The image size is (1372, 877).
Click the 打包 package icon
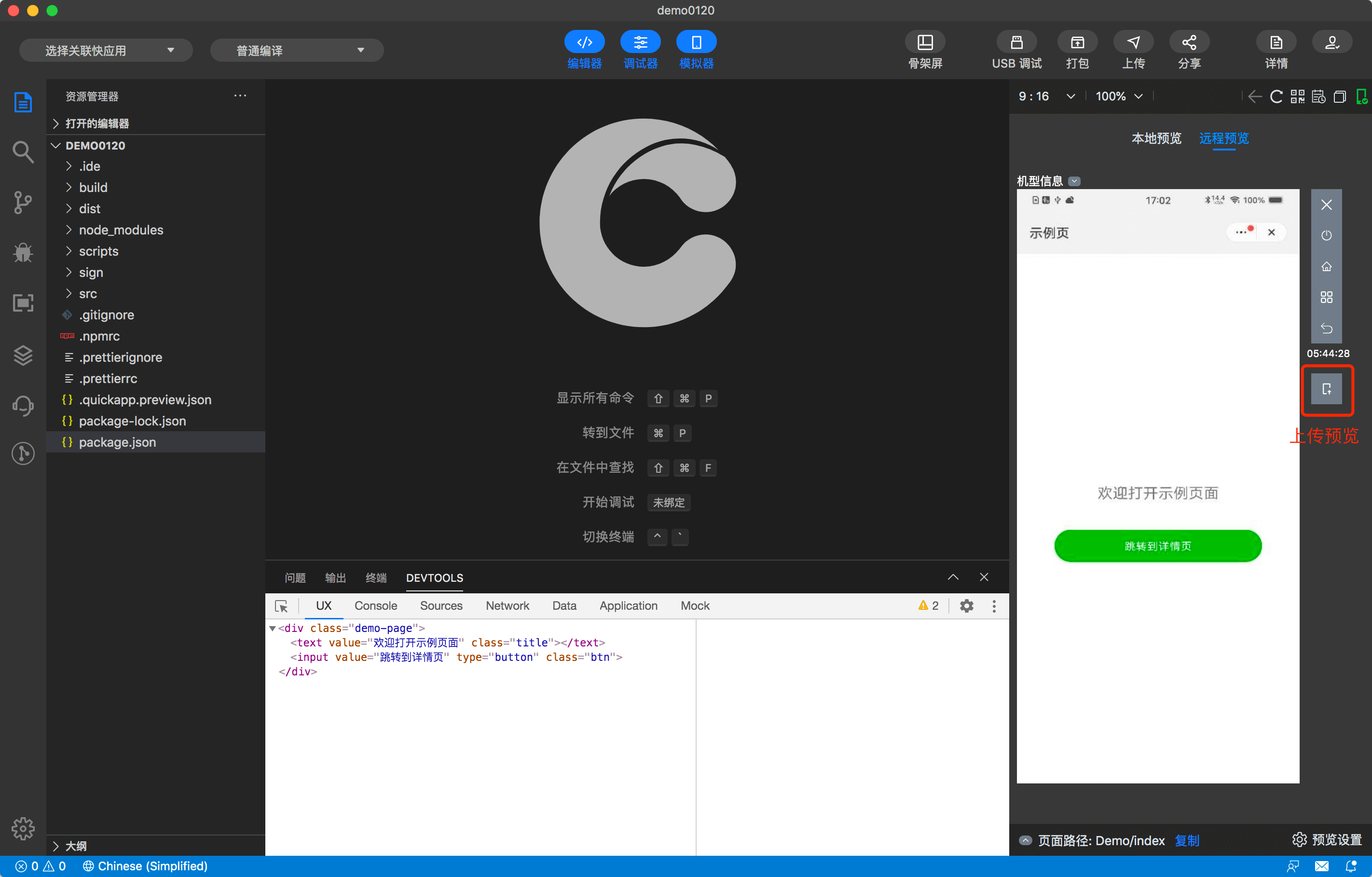coord(1076,43)
